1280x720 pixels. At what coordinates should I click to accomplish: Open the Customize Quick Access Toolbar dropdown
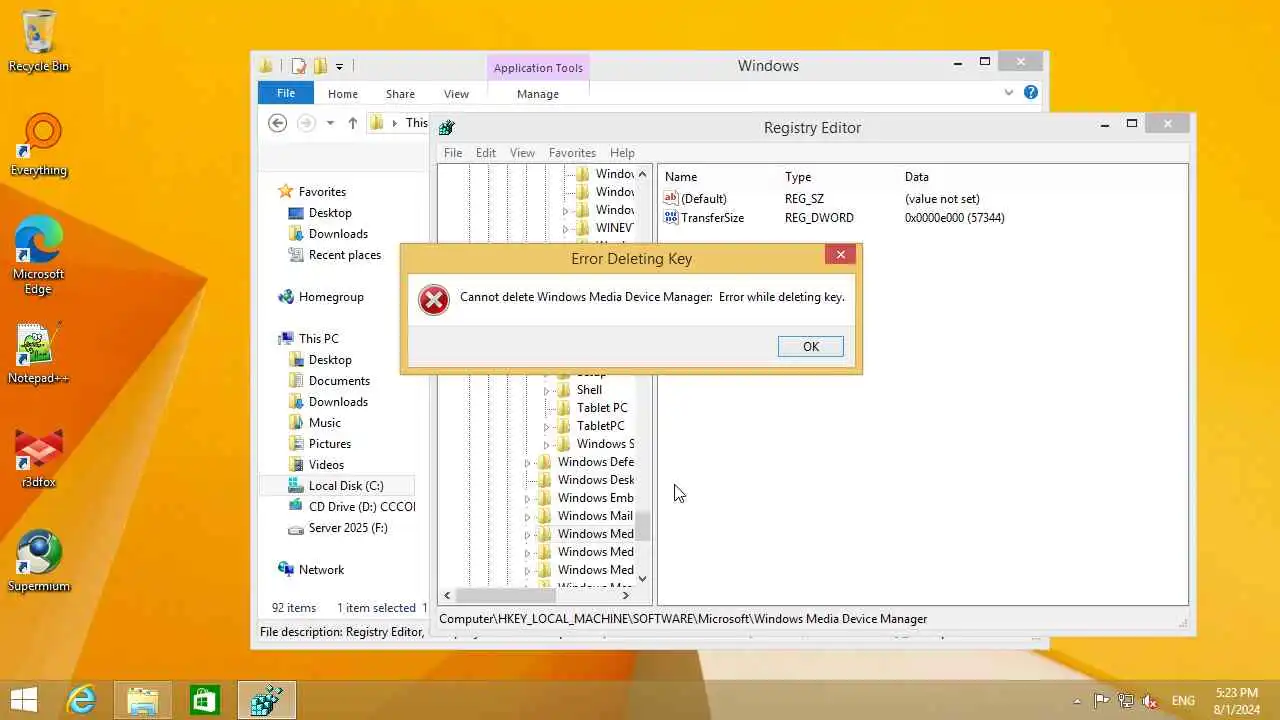click(339, 67)
